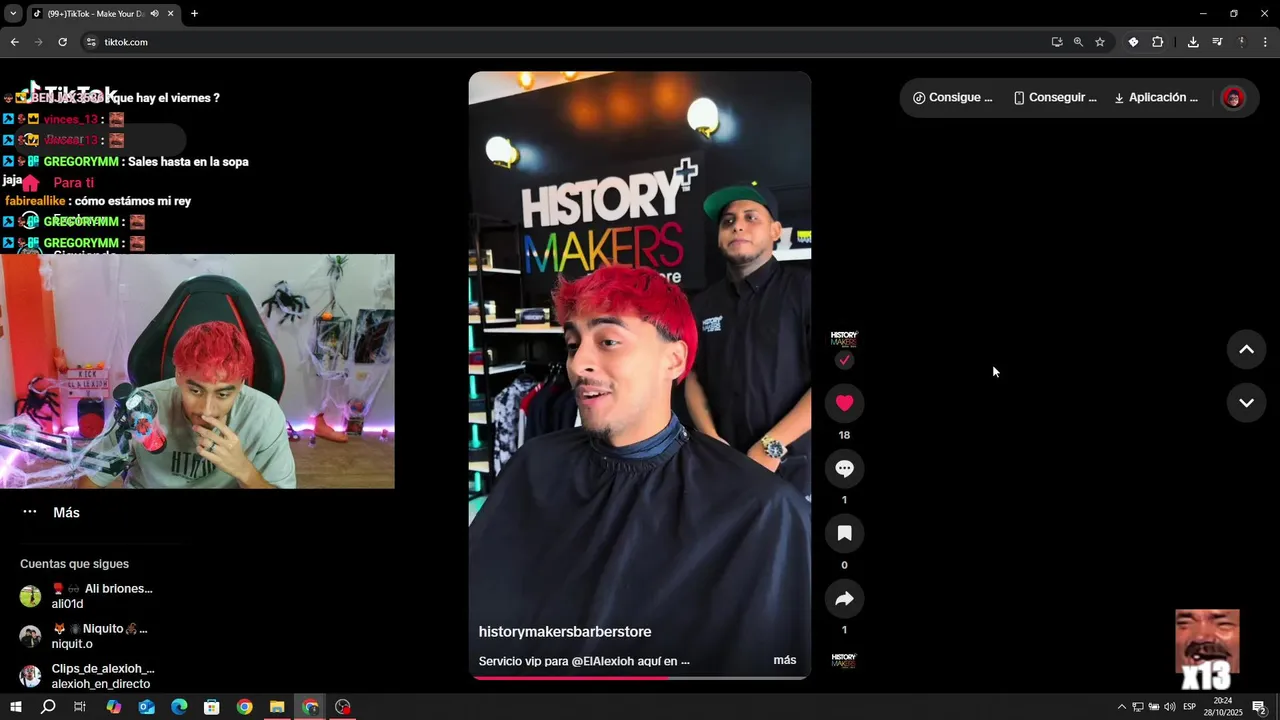This screenshot has height=720, width=1280.
Task: Open the sound disc icon below share
Action: (844, 661)
